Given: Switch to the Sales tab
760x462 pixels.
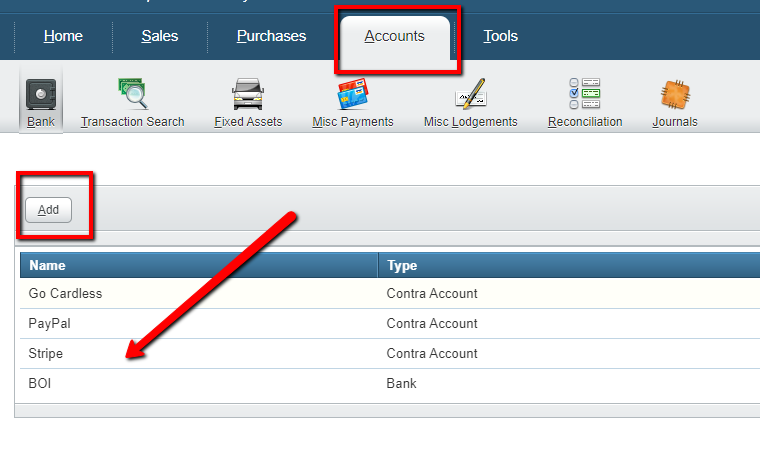Looking at the screenshot, I should (159, 36).
